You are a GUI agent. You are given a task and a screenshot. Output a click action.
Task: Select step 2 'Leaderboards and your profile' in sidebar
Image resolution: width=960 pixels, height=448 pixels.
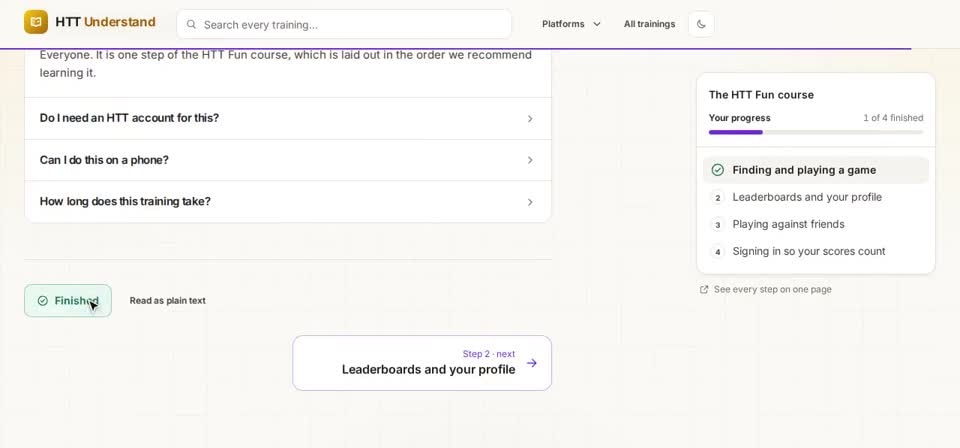coord(816,197)
